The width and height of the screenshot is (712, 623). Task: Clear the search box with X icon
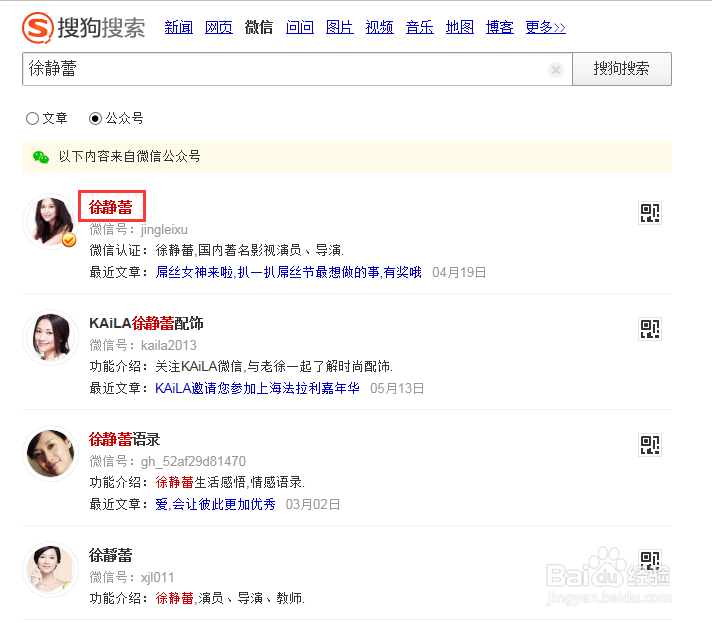tap(555, 69)
